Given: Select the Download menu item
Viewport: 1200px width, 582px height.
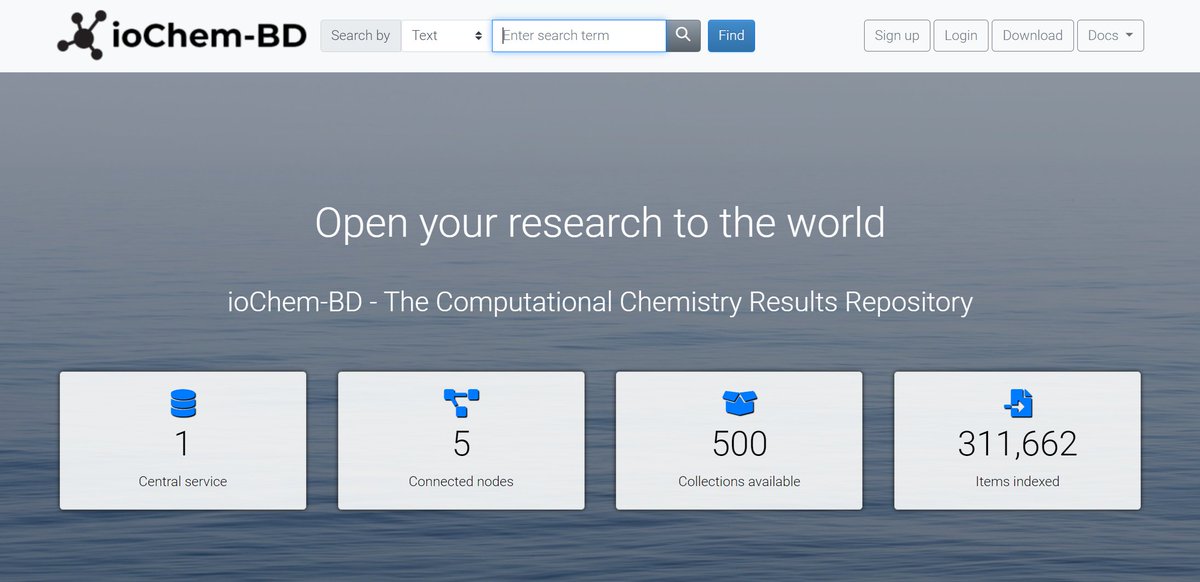Looking at the screenshot, I should point(1032,35).
